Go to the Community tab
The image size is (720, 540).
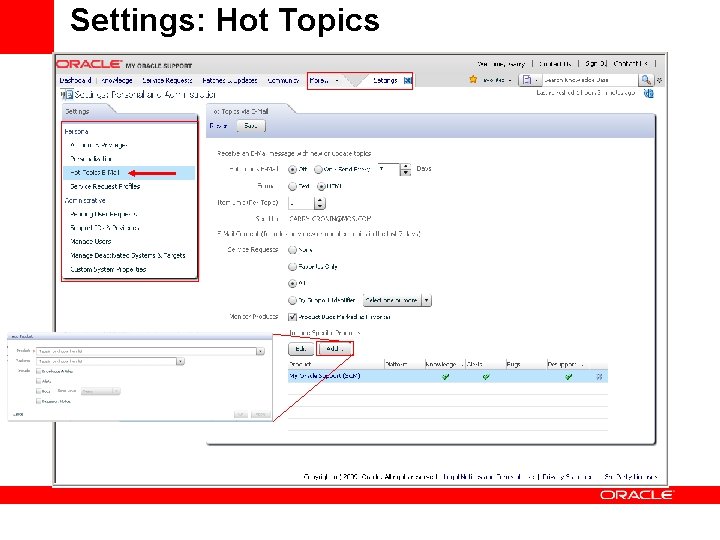click(283, 80)
